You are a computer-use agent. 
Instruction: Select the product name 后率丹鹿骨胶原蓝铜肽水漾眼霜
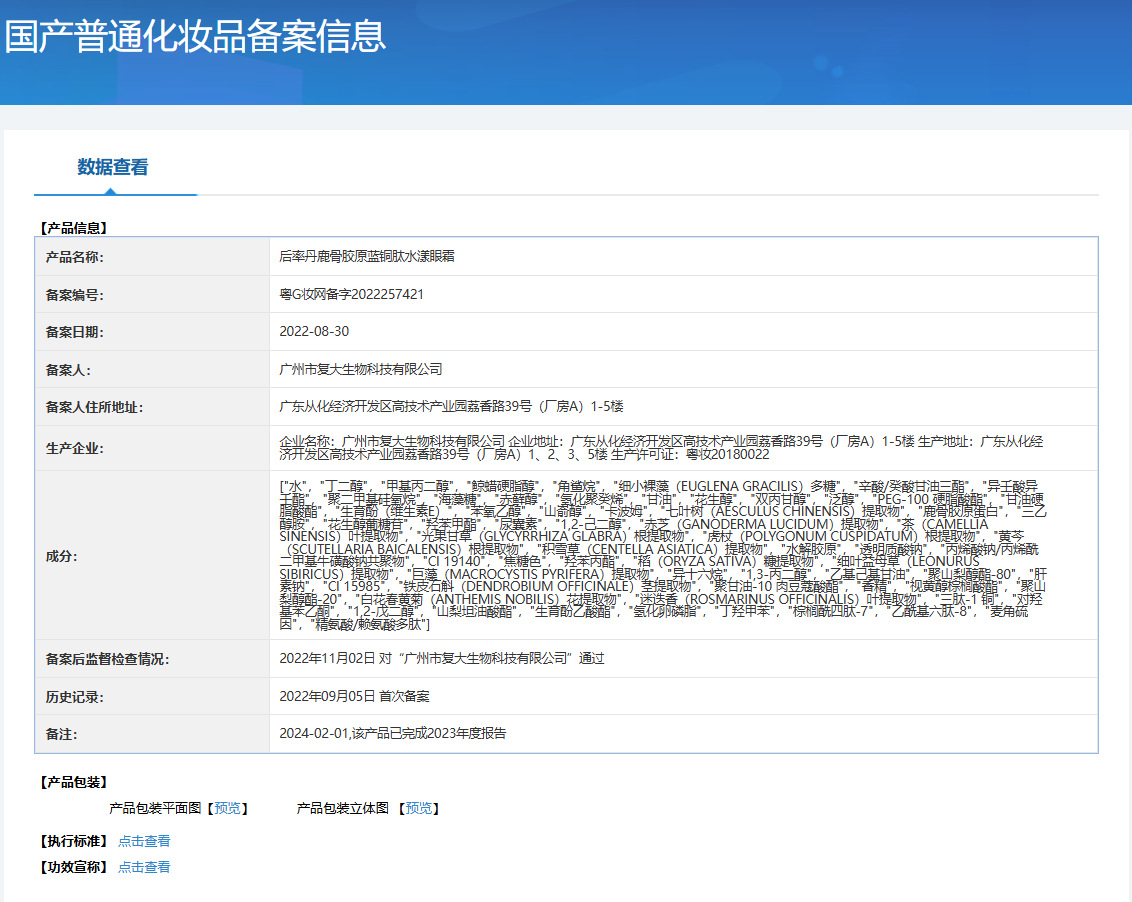pos(367,257)
